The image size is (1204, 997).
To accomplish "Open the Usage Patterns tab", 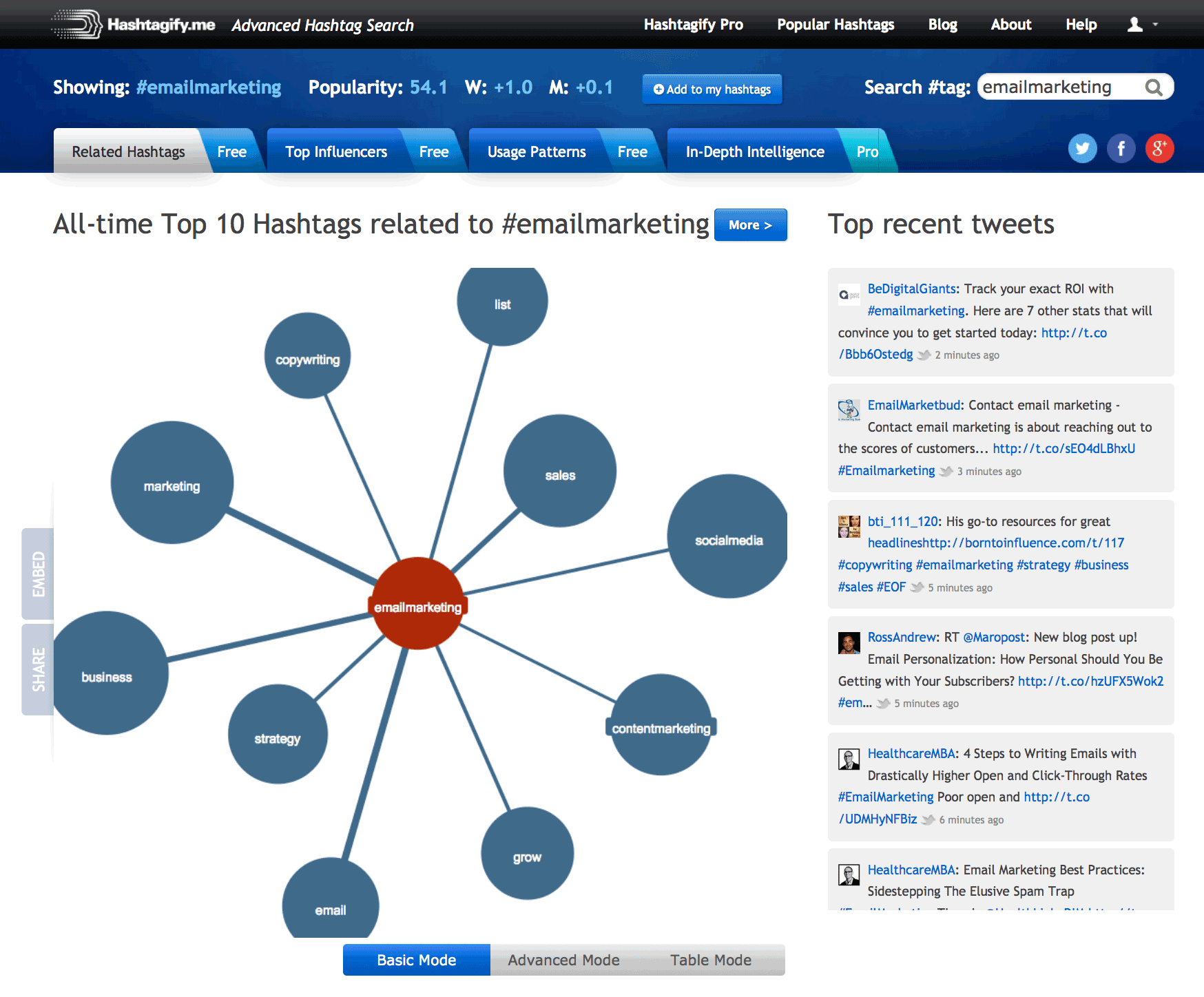I will click(537, 151).
